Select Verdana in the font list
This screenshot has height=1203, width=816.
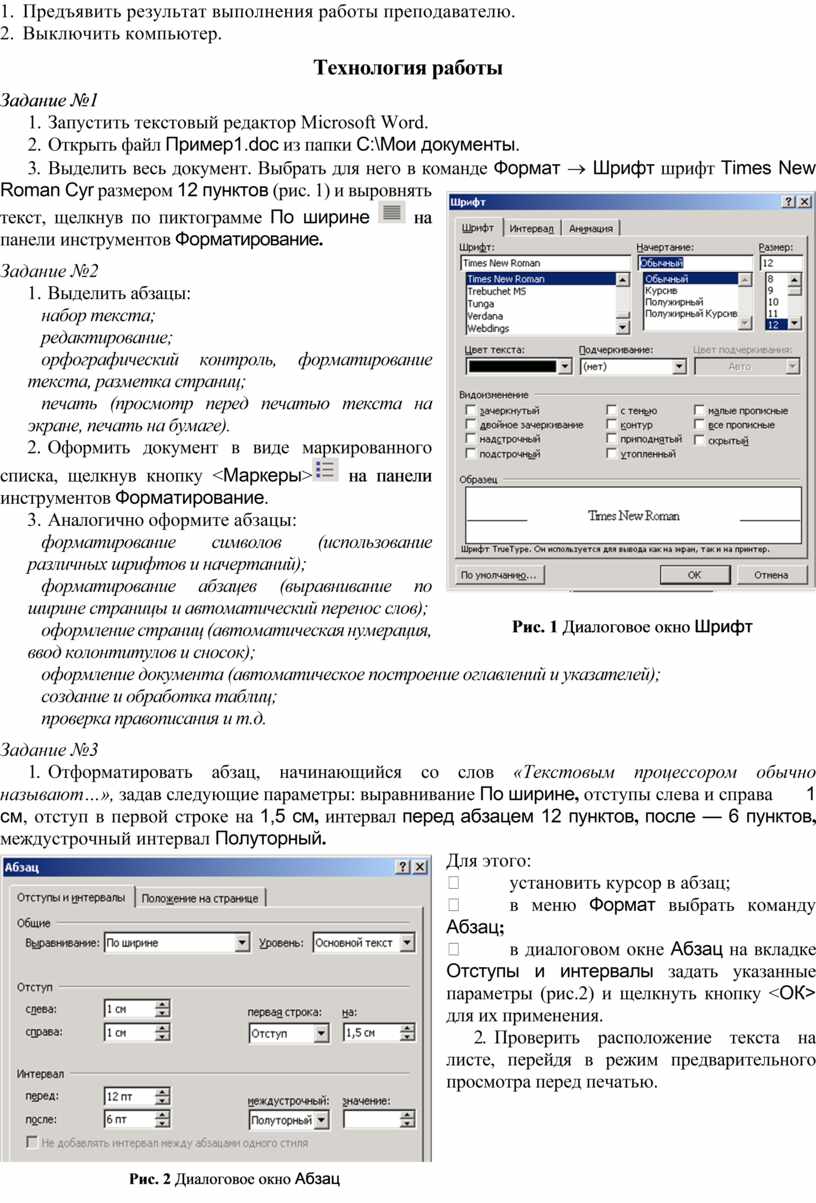click(x=539, y=315)
